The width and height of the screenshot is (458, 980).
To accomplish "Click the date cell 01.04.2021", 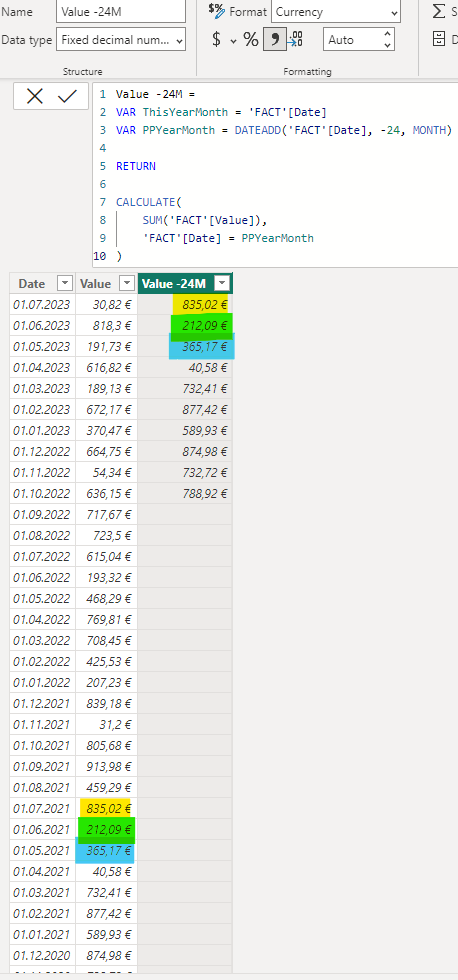I will [x=42, y=871].
